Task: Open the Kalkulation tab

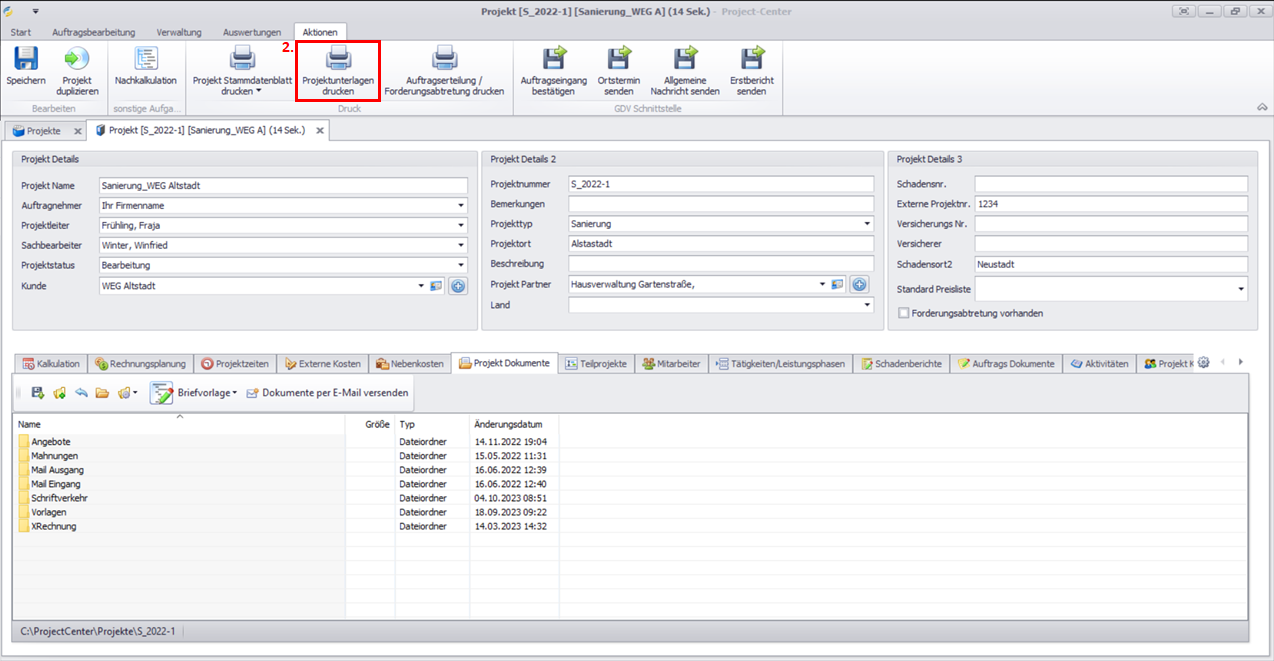Action: click(50, 364)
